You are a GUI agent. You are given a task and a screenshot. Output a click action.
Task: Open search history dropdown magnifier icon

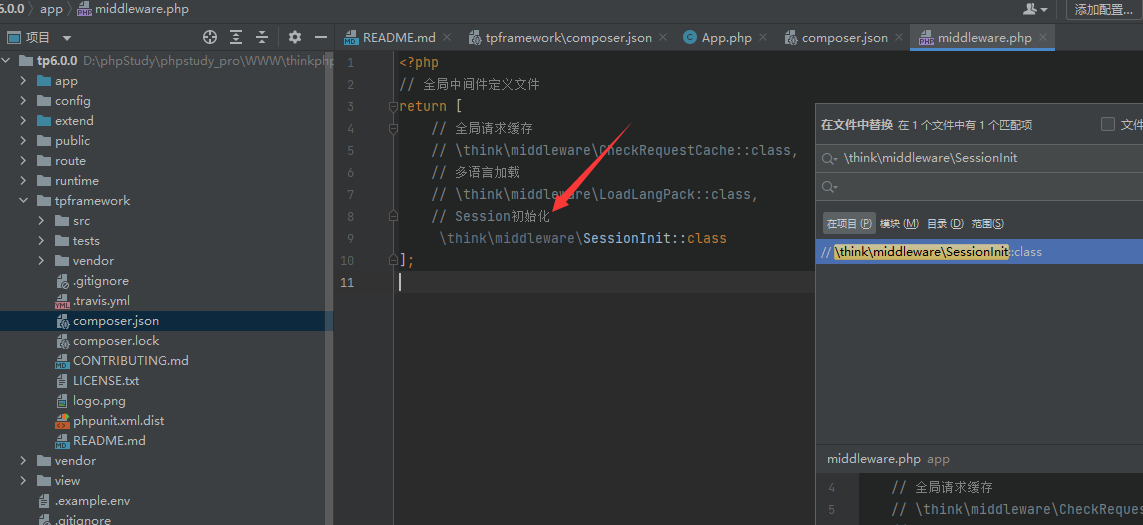click(x=830, y=158)
